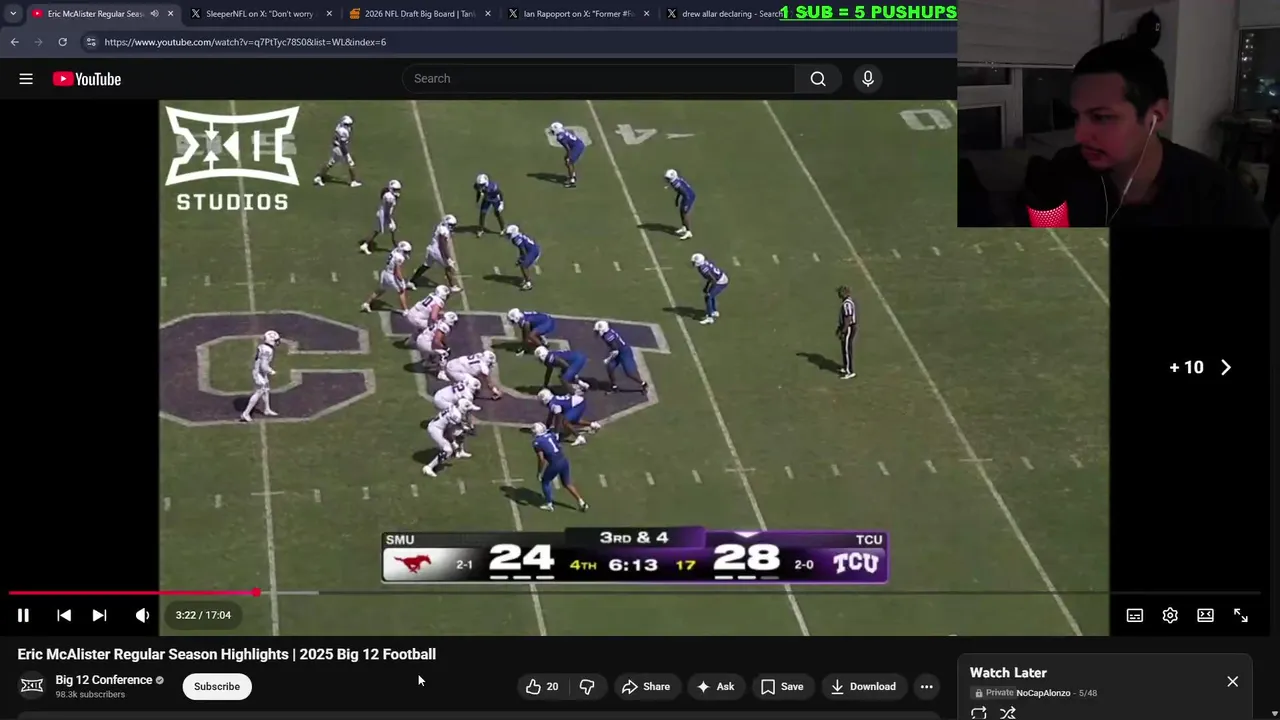Click the search magnifier button
Screen dimensions: 1280x720
point(818,79)
